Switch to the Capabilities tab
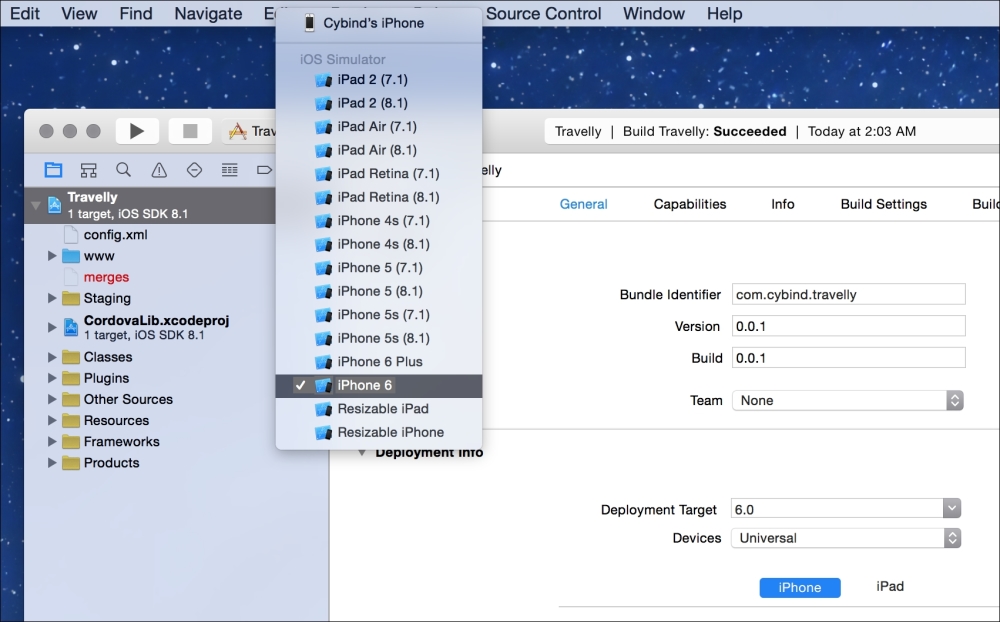This screenshot has height=622, width=1000. coord(689,204)
